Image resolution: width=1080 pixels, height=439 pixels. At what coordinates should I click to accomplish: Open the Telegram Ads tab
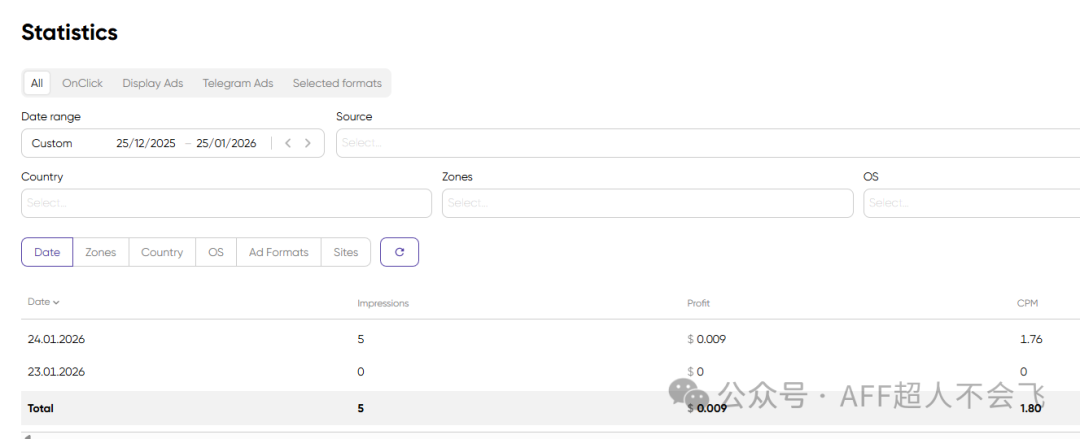coord(238,83)
